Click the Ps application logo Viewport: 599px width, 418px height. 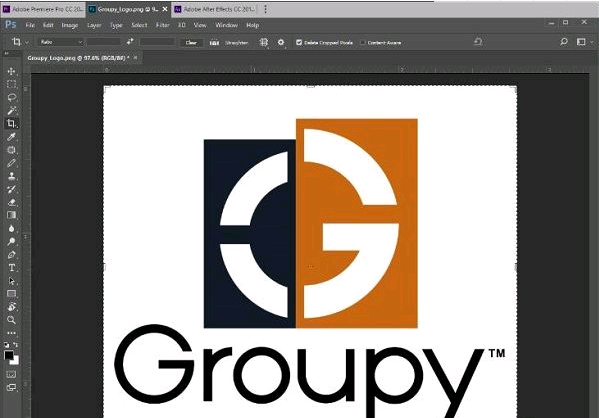point(11,25)
